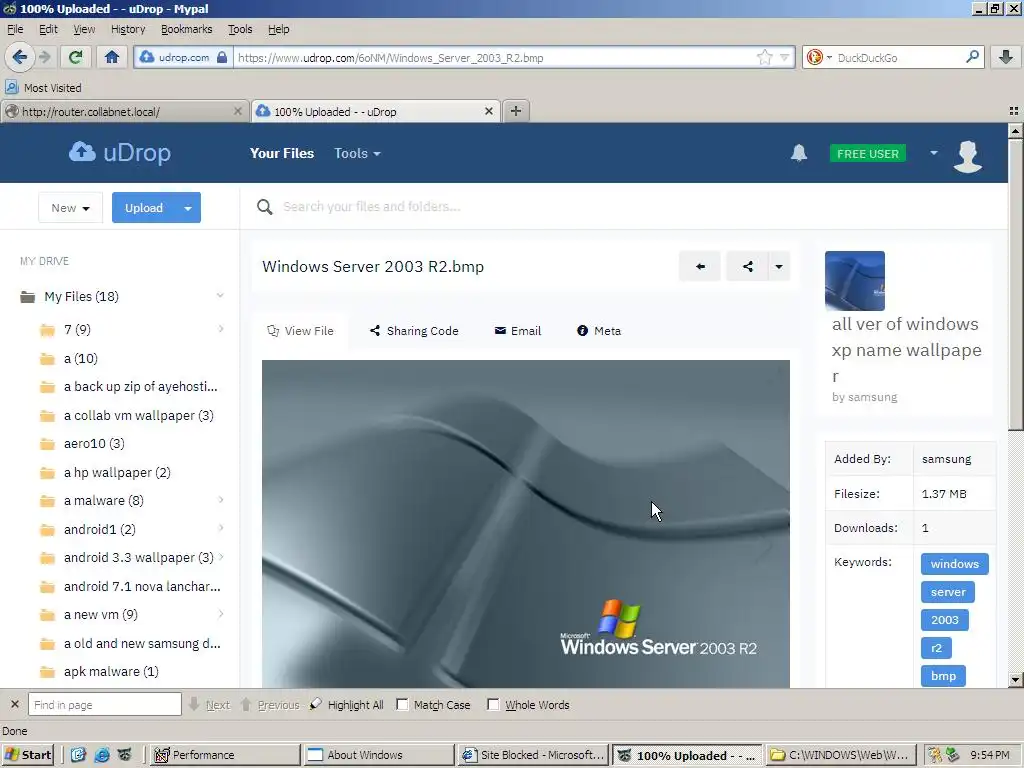Select the View File tab

click(x=300, y=331)
